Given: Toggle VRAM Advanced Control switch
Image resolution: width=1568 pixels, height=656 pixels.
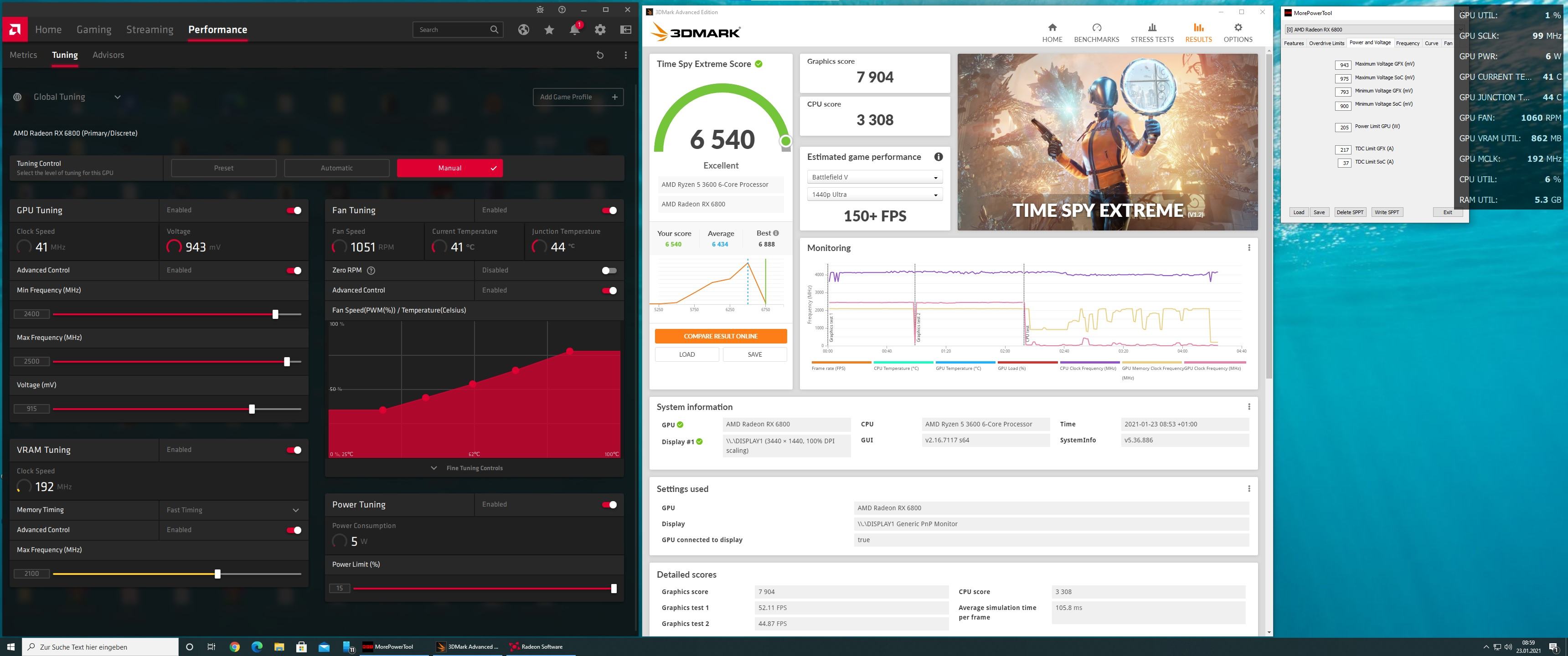Looking at the screenshot, I should pyautogui.click(x=294, y=531).
